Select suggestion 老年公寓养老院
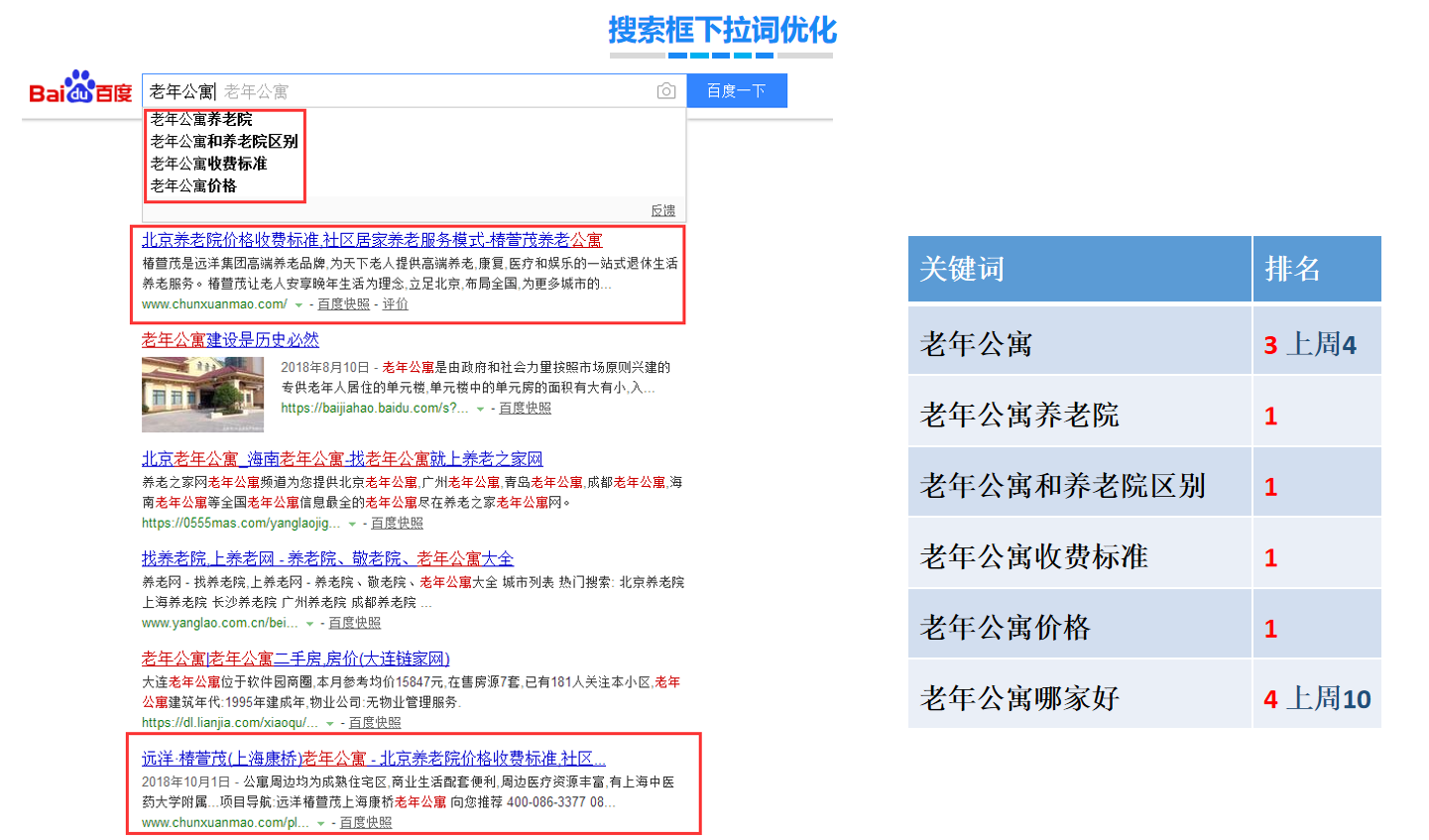1429x840 pixels. click(x=201, y=119)
